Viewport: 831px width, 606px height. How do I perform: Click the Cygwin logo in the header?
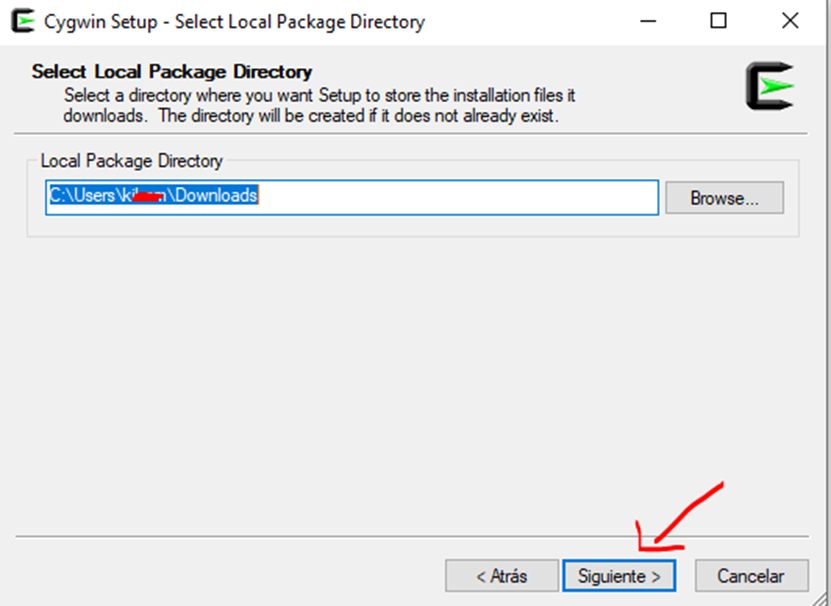769,87
